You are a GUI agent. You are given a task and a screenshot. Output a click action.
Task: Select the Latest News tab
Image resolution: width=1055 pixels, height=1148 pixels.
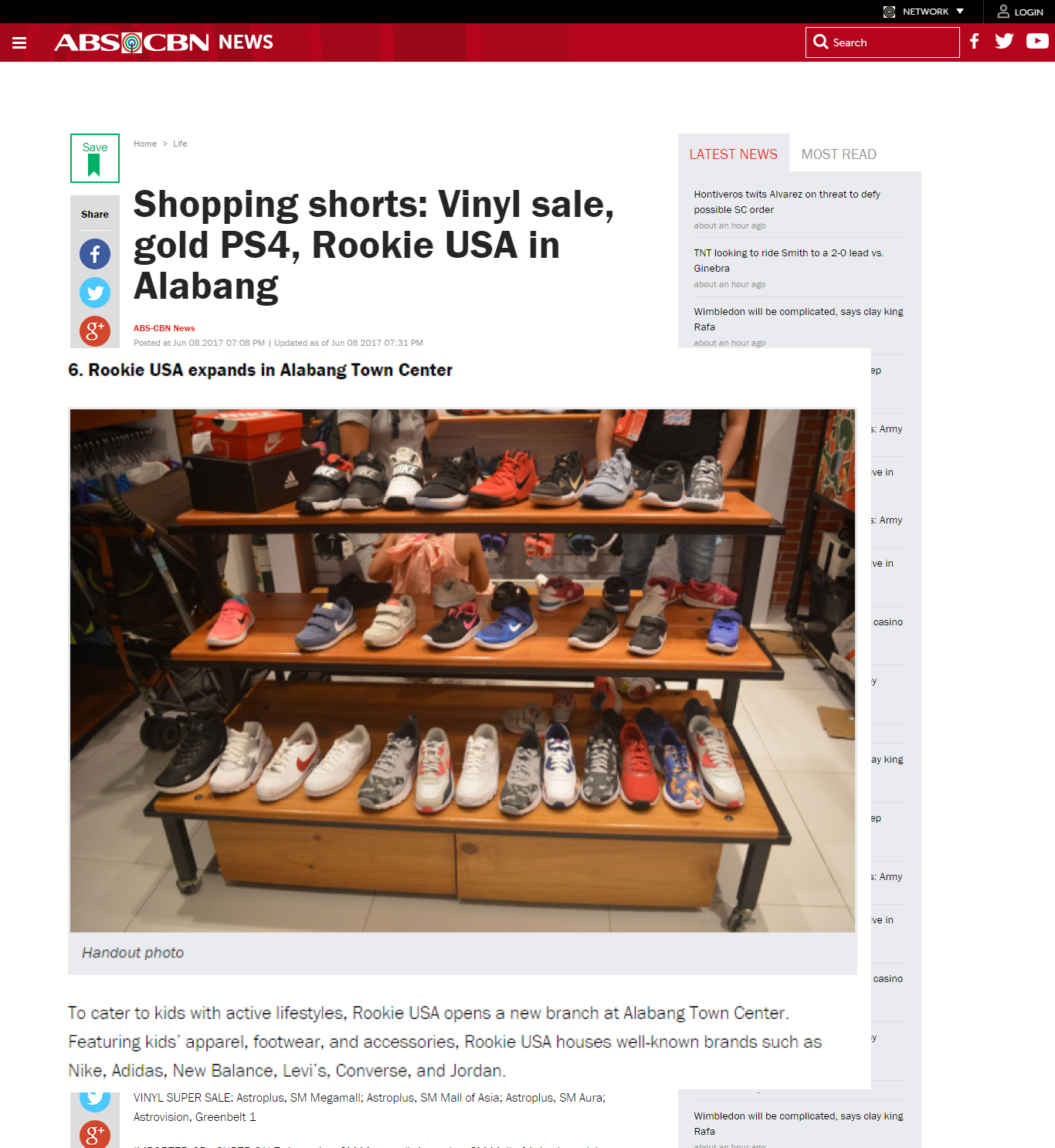(x=734, y=154)
